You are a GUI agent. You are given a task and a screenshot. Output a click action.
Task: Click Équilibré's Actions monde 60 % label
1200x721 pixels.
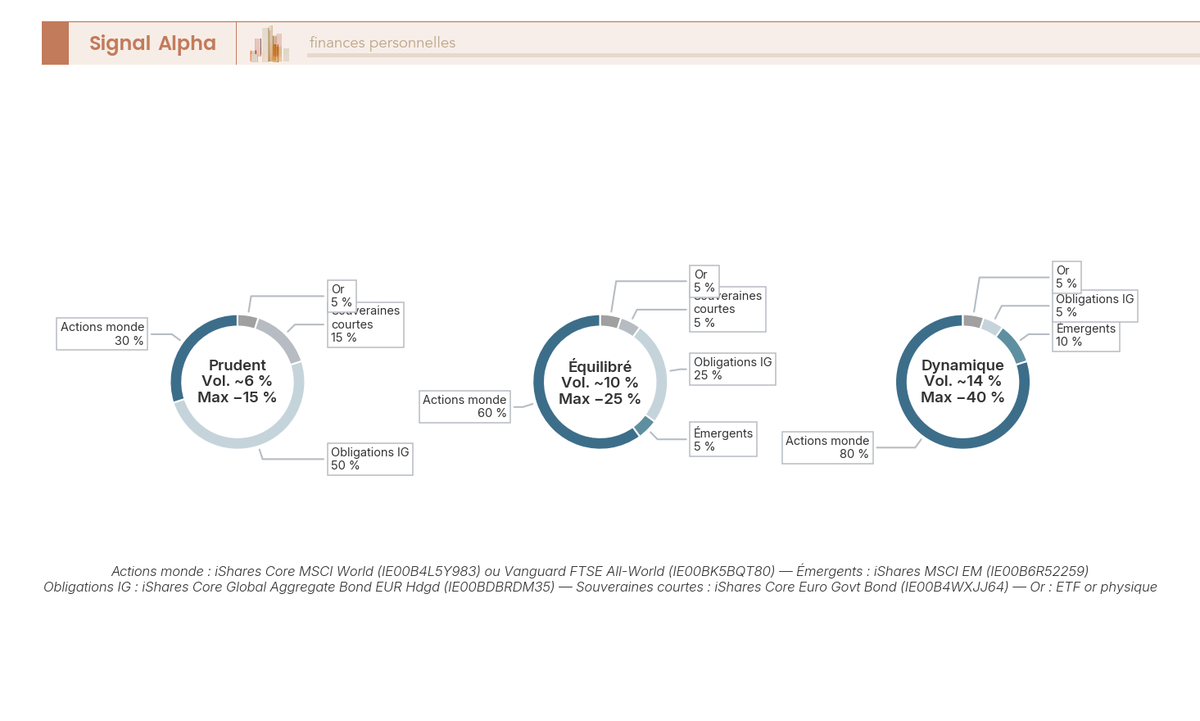[465, 406]
